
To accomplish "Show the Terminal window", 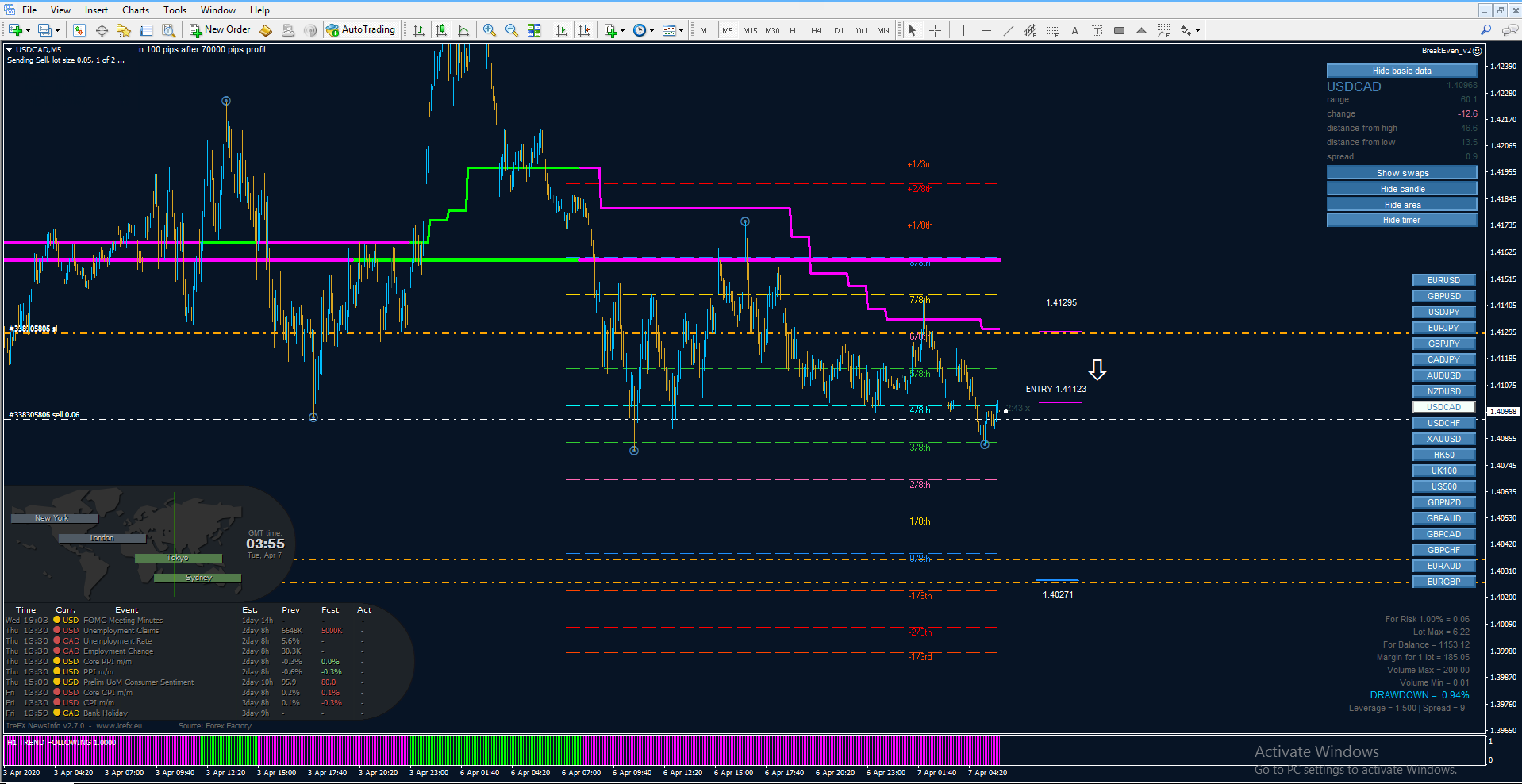I will pyautogui.click(x=146, y=30).
